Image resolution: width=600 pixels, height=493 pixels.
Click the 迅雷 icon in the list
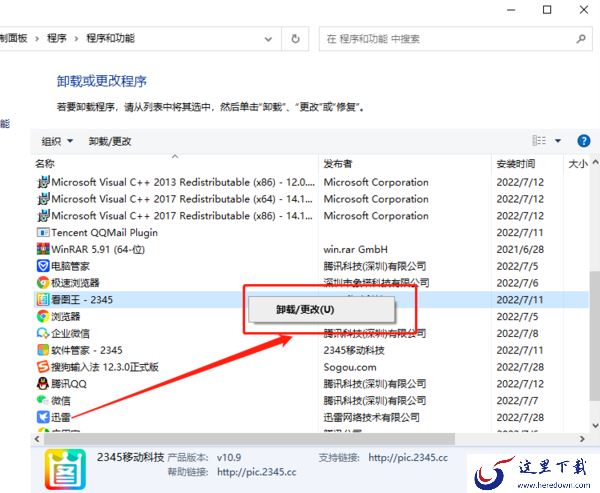click(43, 417)
